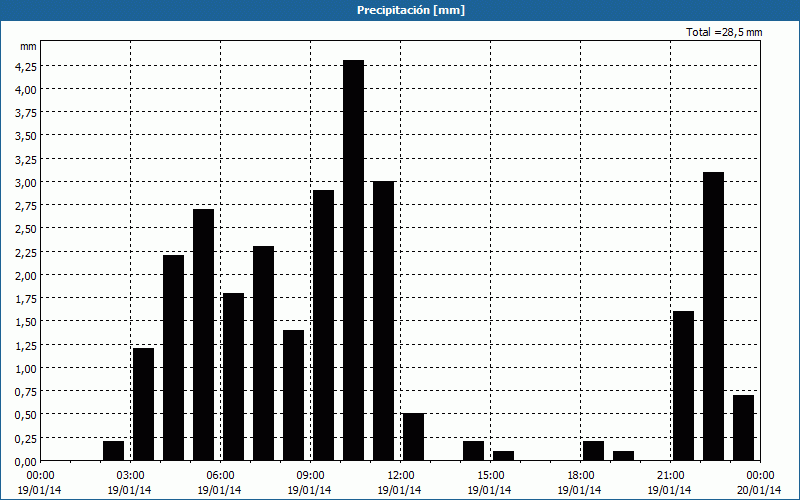The height and width of the screenshot is (500, 800).
Task: Click the 15:00 x-axis time label
Action: click(491, 476)
